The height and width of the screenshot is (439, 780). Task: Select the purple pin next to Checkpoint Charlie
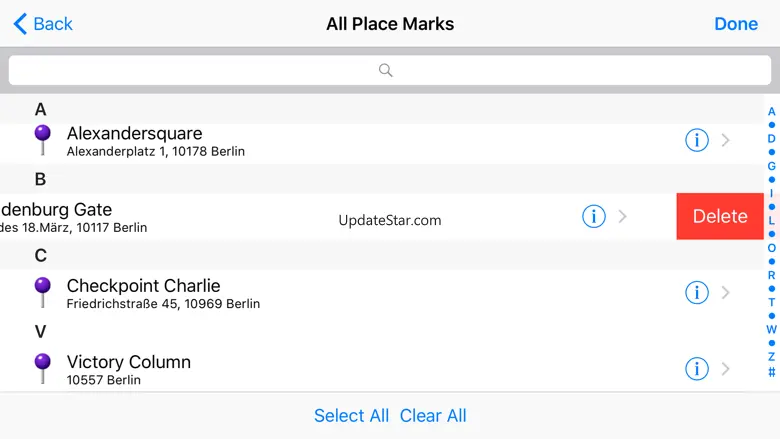tap(42, 291)
